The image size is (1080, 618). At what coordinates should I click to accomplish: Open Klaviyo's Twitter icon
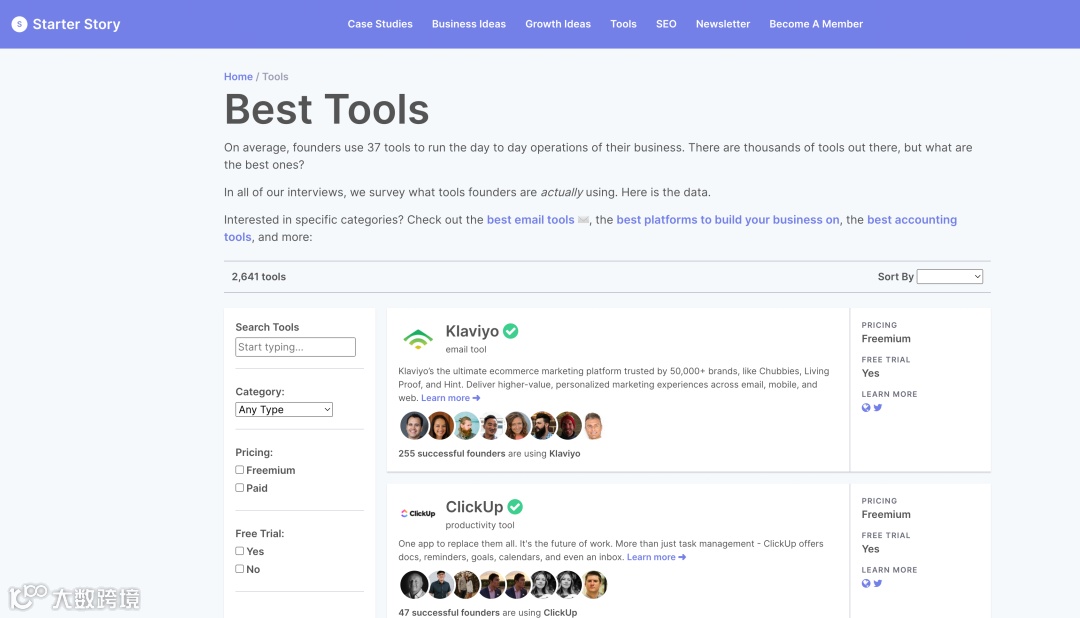pyautogui.click(x=878, y=408)
